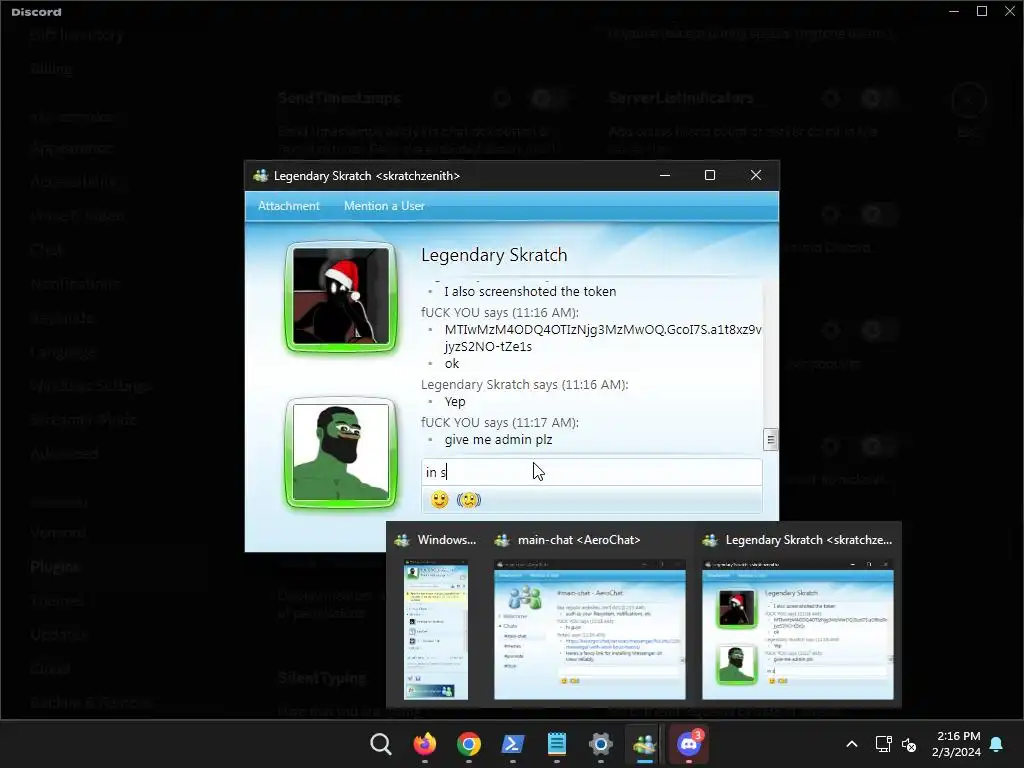
Task: Click the display/network tray icon
Action: tap(883, 744)
